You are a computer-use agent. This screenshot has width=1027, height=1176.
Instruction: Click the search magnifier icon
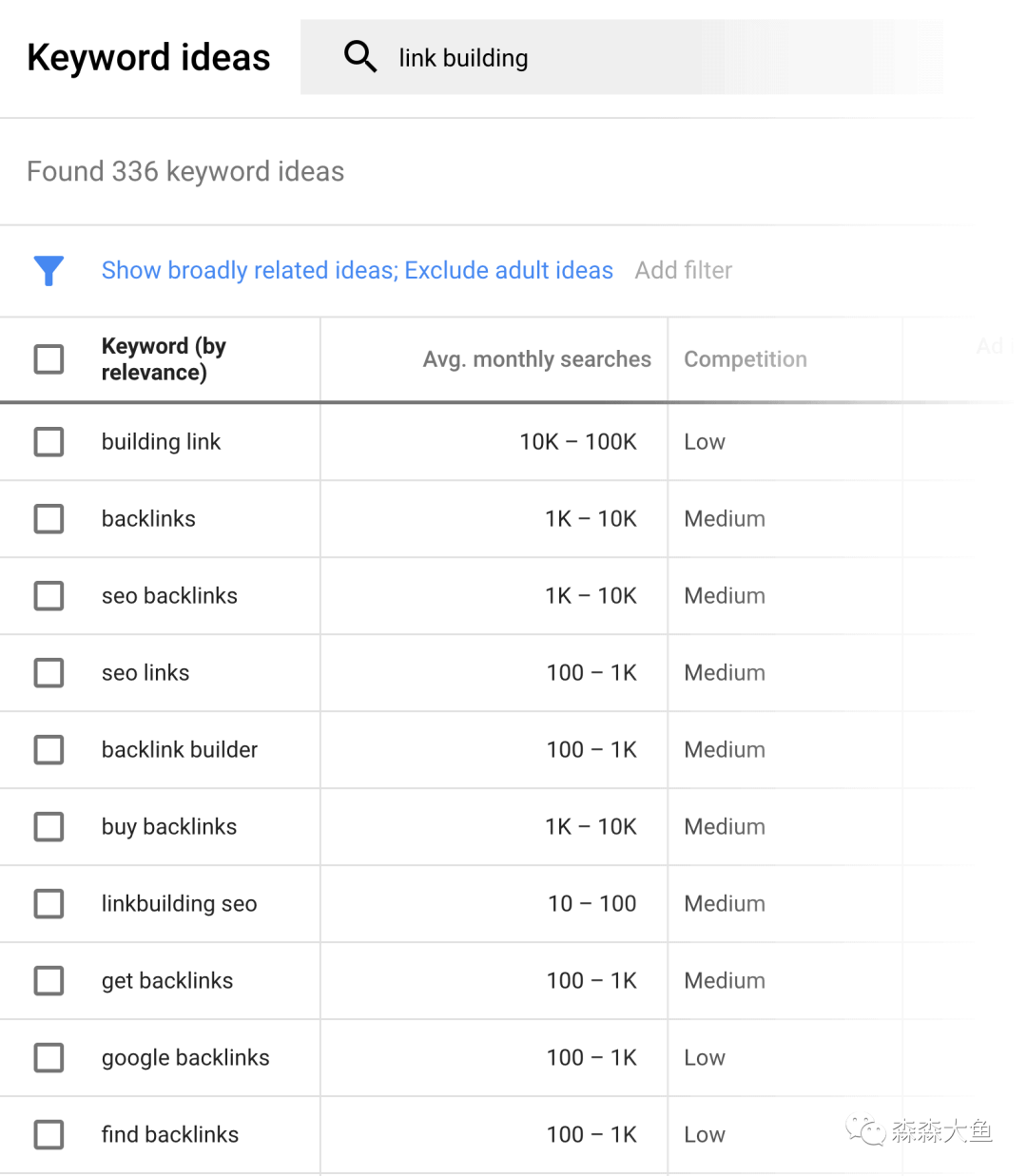point(359,57)
